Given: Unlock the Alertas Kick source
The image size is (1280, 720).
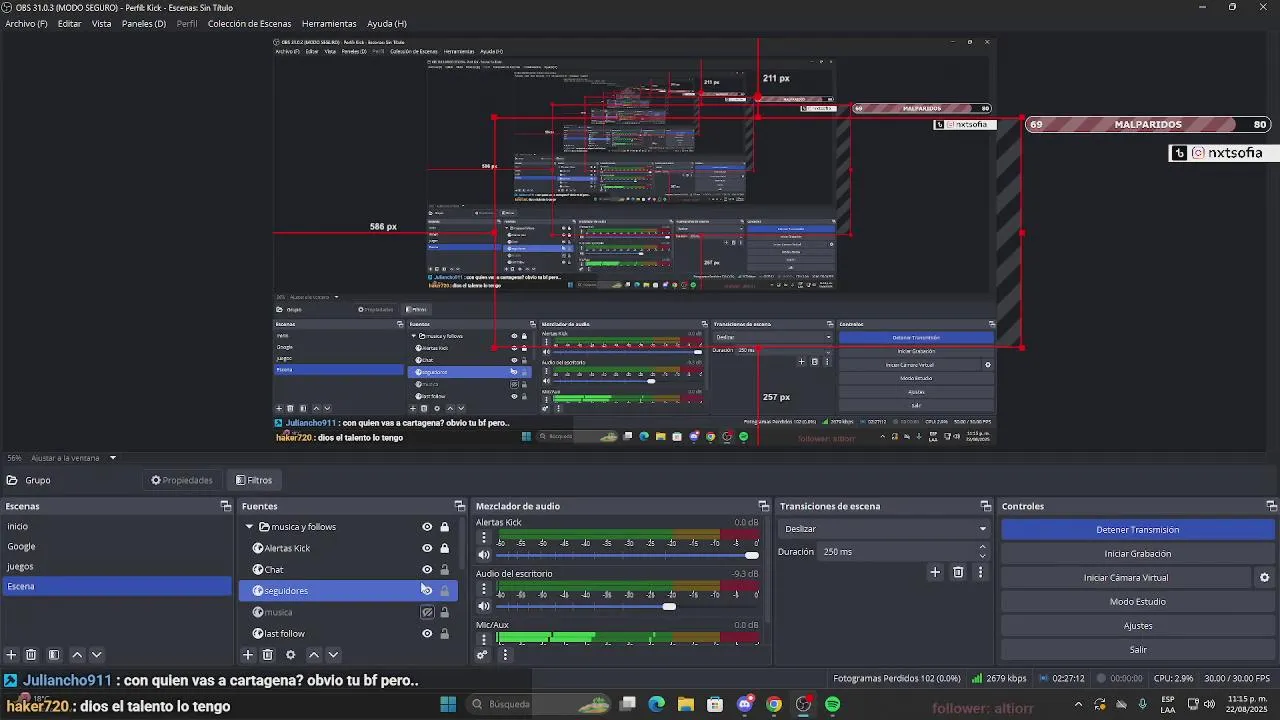Looking at the screenshot, I should (x=445, y=548).
